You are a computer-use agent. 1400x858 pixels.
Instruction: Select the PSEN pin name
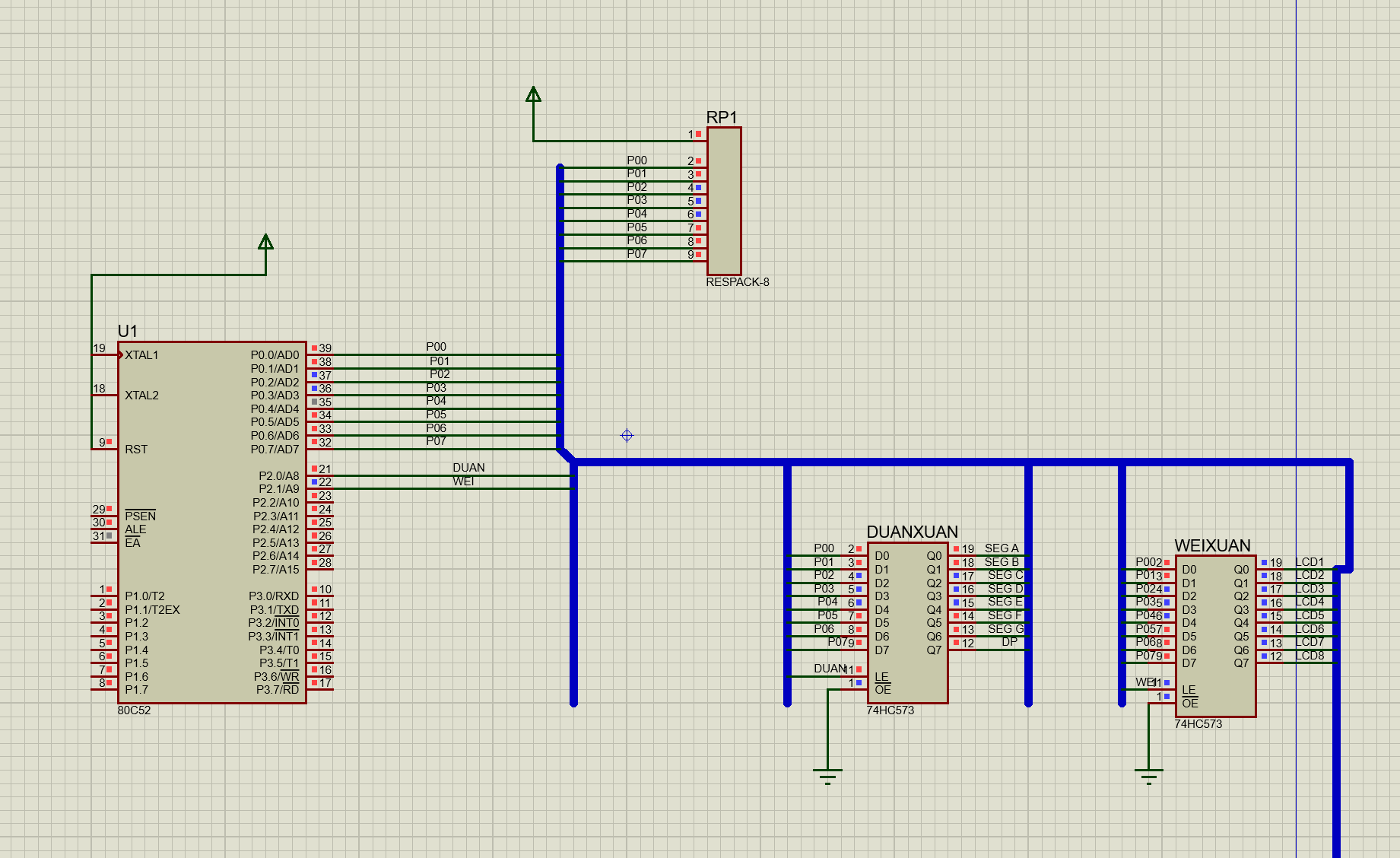pyautogui.click(x=140, y=516)
